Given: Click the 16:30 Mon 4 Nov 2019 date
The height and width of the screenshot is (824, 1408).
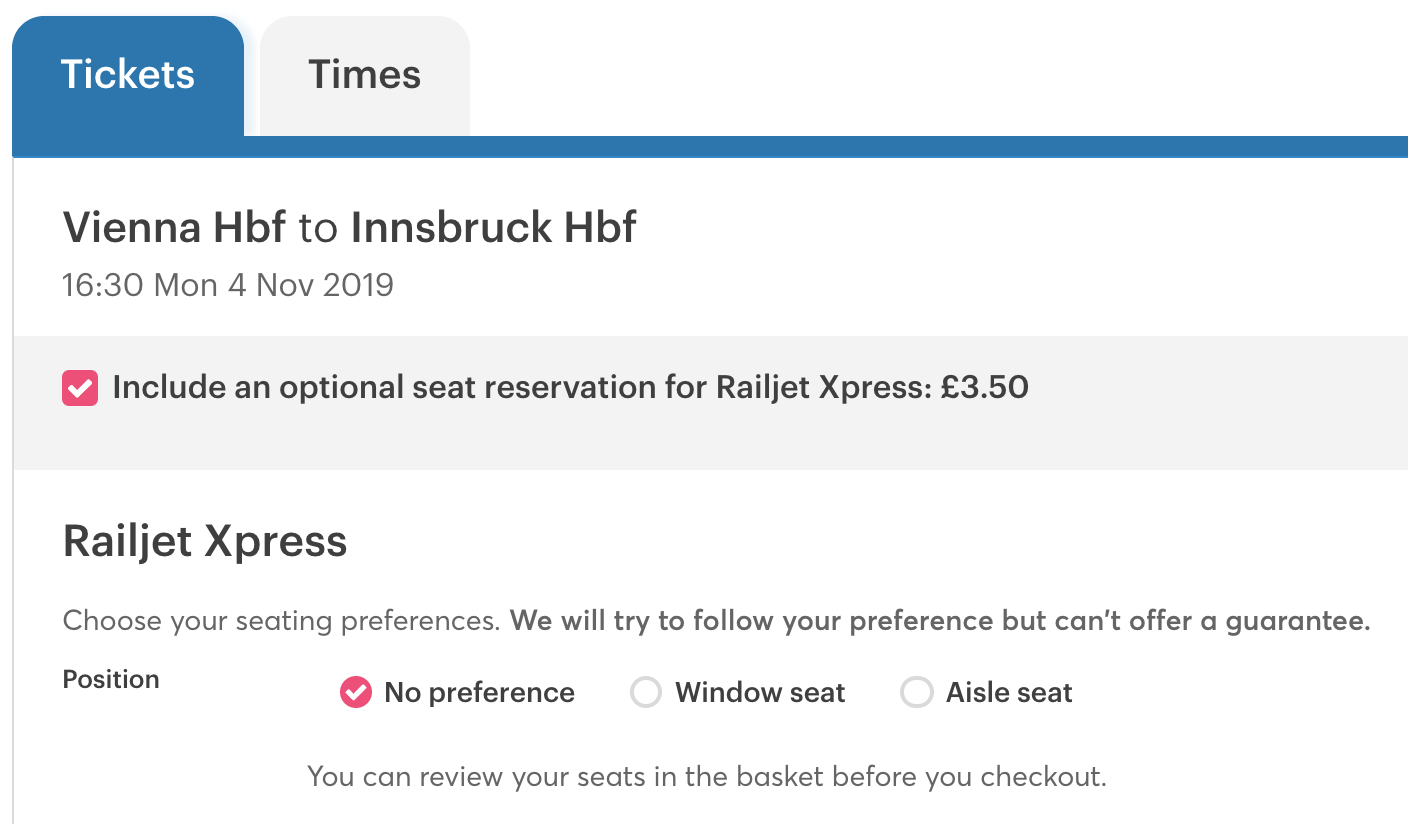Looking at the screenshot, I should [x=228, y=285].
